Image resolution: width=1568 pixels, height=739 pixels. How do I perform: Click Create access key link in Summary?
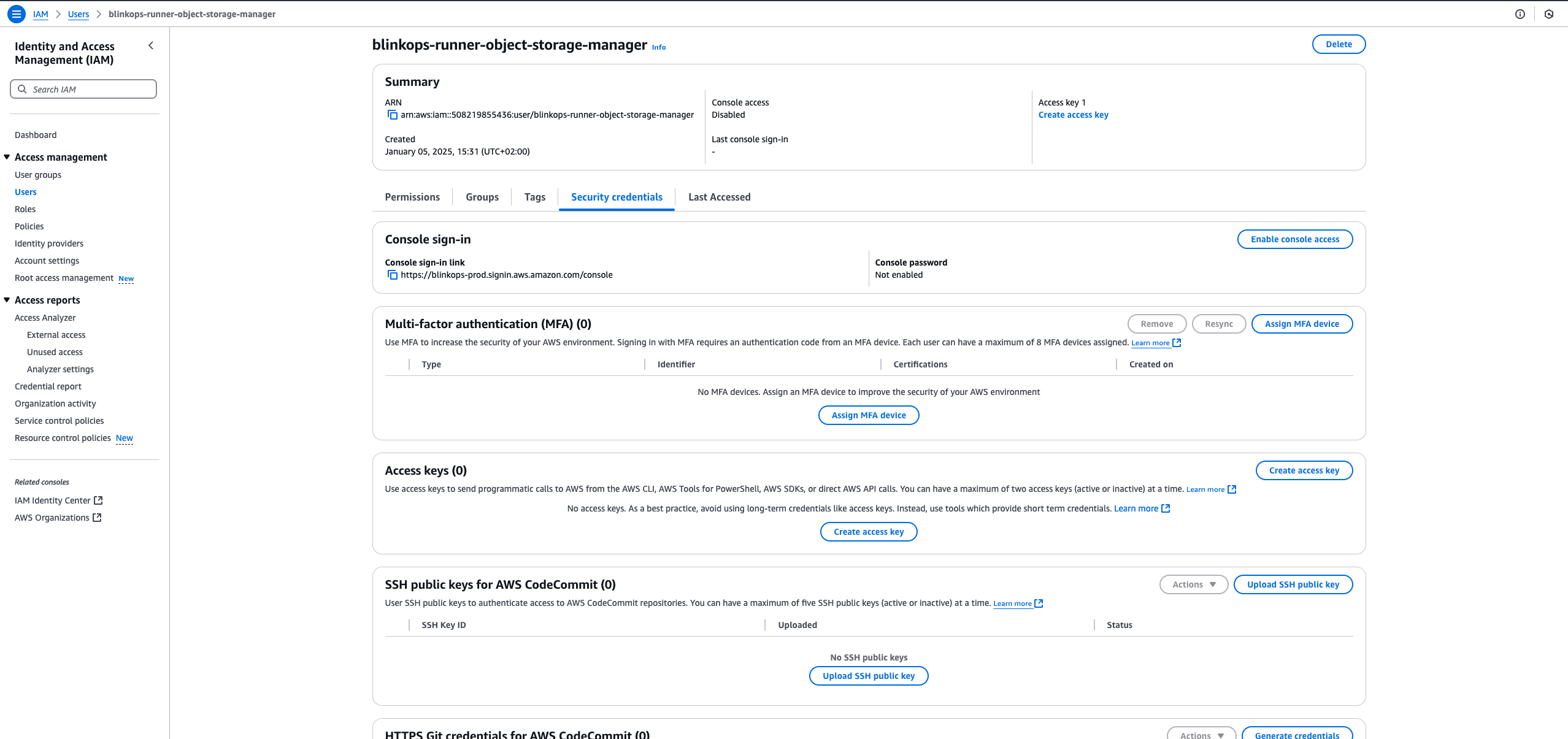tap(1073, 115)
